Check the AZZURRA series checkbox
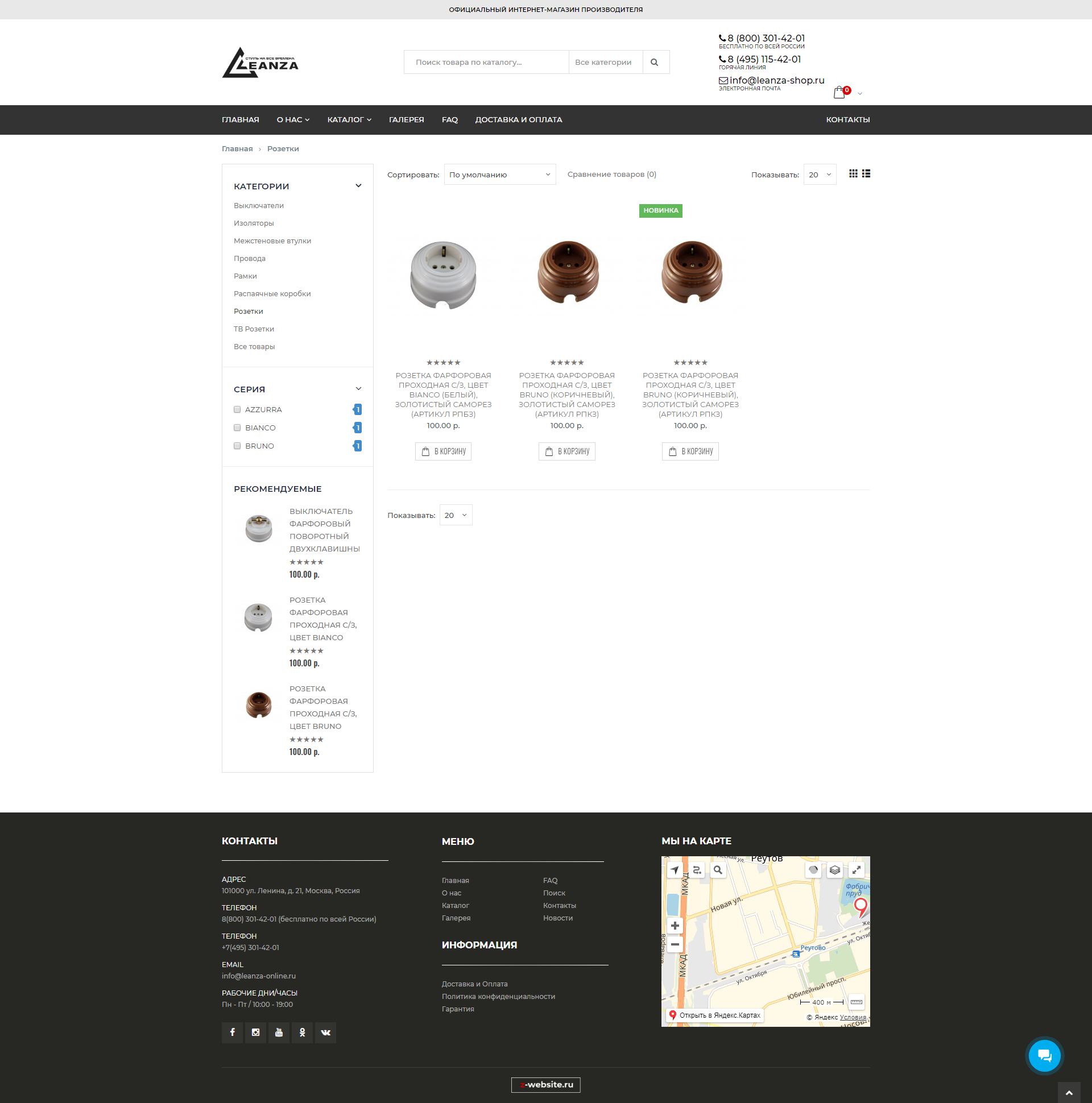1092x1103 pixels. (x=237, y=409)
